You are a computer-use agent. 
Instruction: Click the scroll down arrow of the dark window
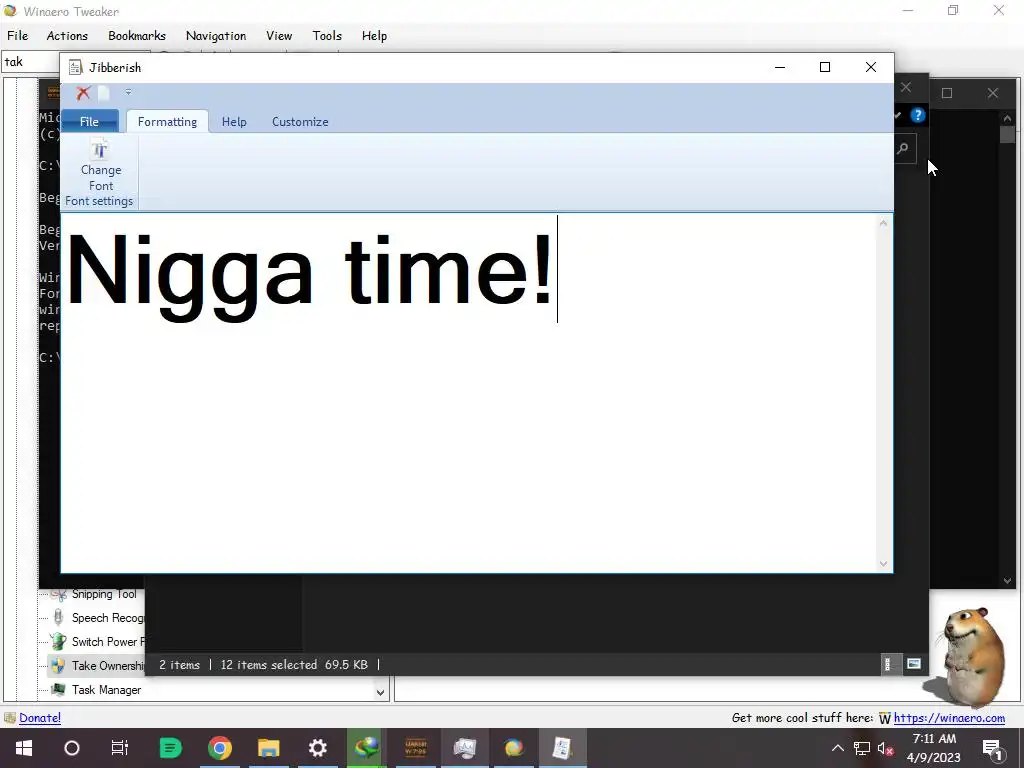[1007, 581]
